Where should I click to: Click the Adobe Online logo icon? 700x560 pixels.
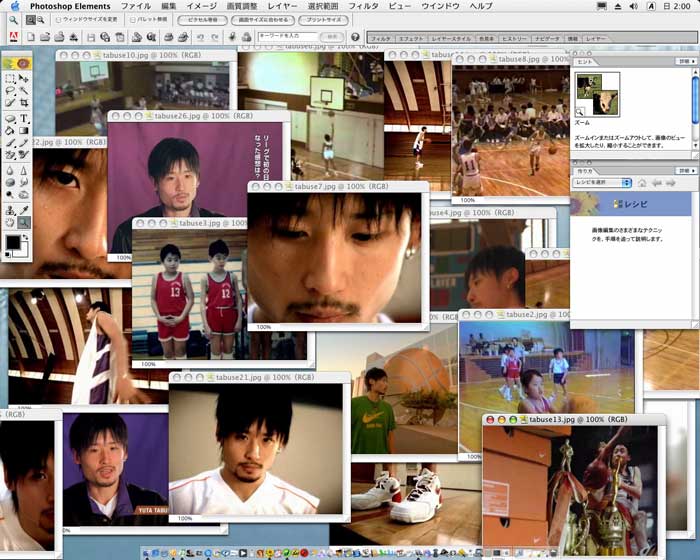click(x=14, y=37)
